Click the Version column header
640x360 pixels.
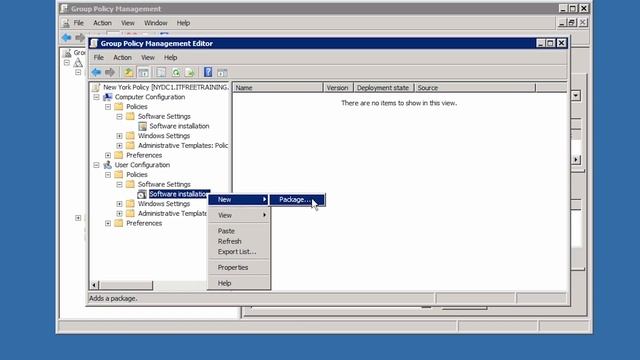coord(338,88)
